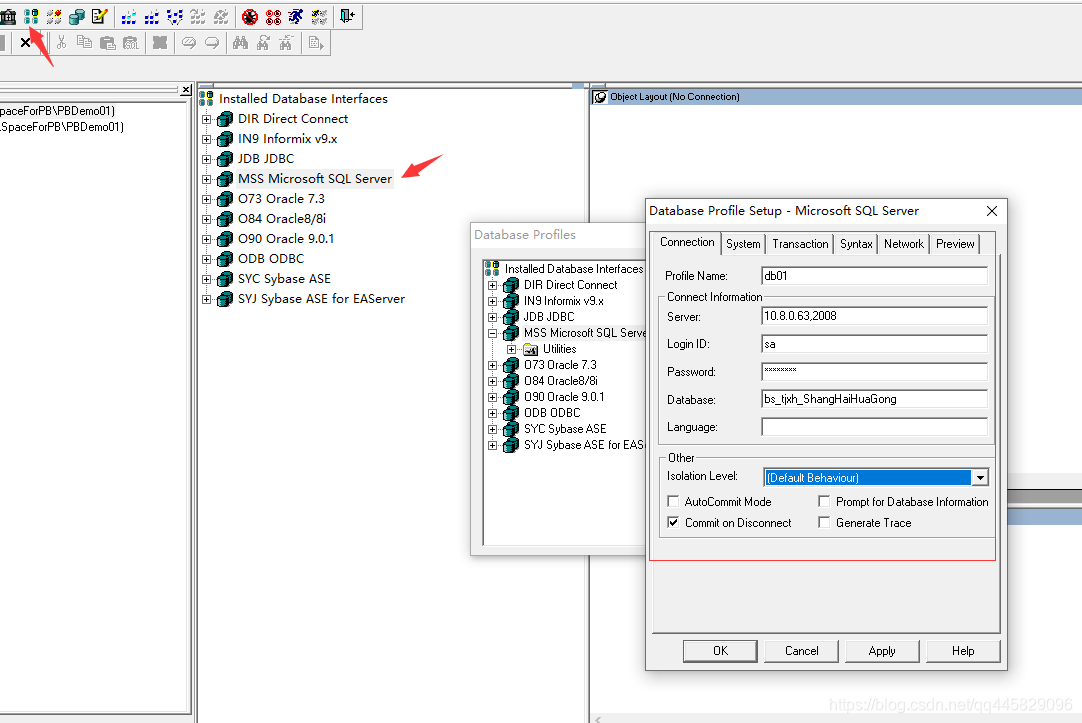
Task: Expand ODB ODBC in main tree
Action: click(x=206, y=259)
